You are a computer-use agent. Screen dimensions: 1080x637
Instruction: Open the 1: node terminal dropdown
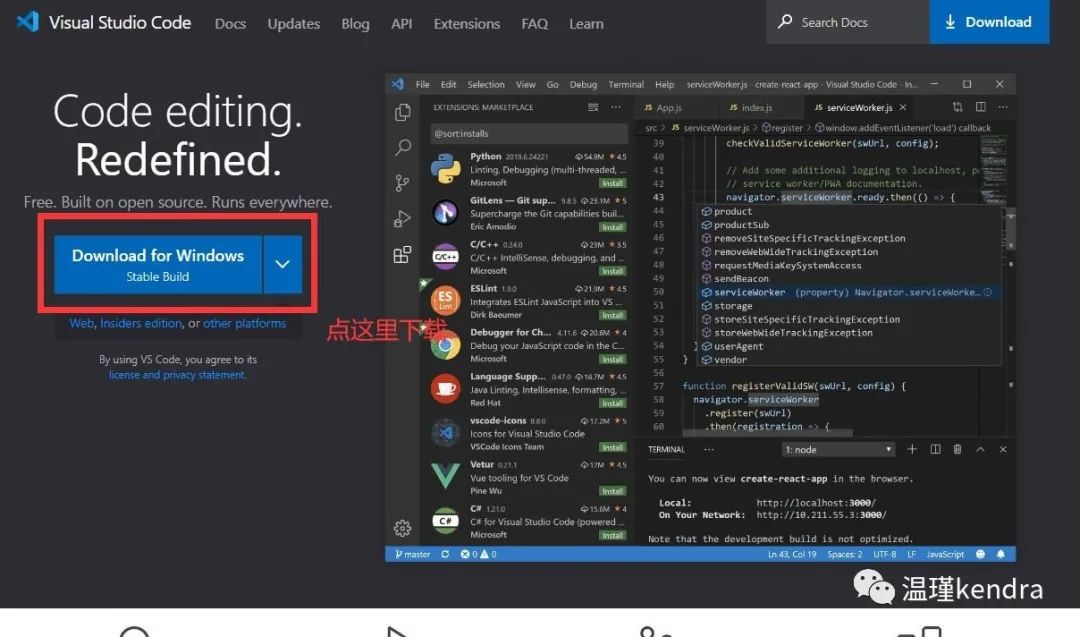pos(838,449)
